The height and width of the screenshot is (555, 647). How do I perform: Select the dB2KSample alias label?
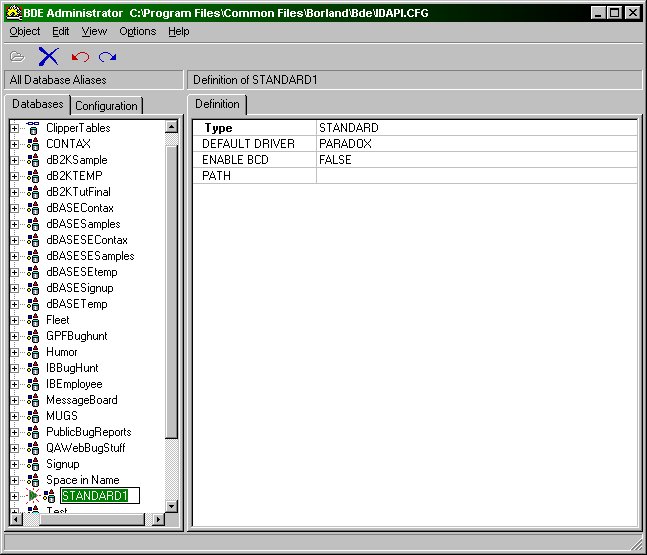(x=77, y=160)
